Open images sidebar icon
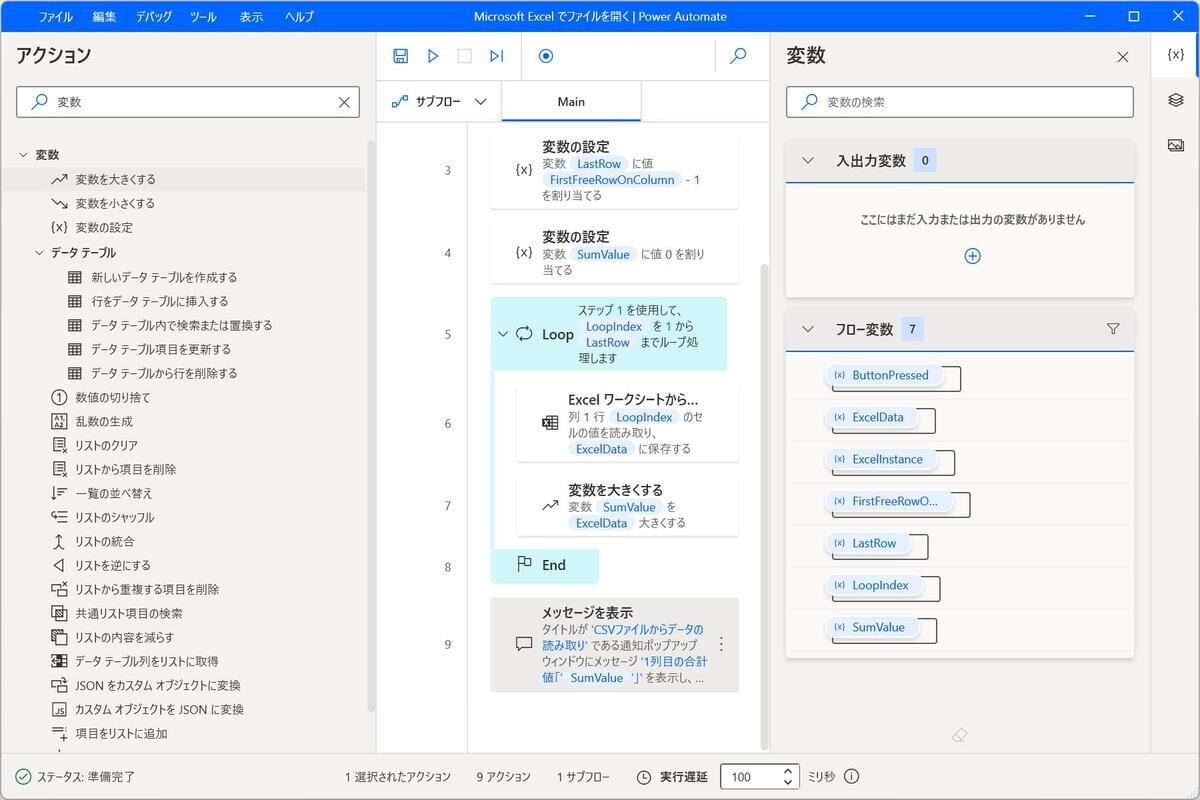The width and height of the screenshot is (1200, 800). click(x=1176, y=145)
